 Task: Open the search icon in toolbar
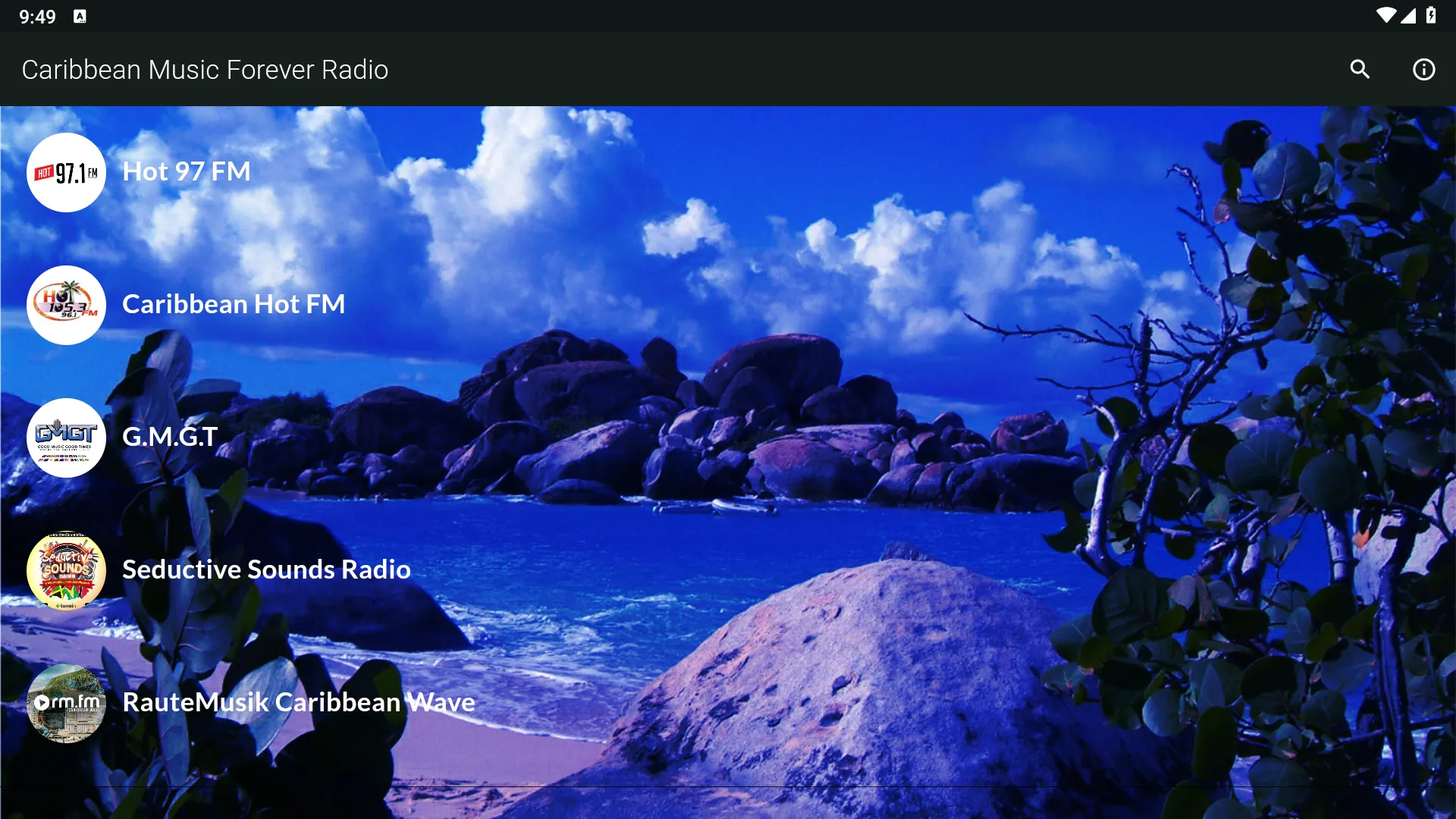coord(1360,69)
